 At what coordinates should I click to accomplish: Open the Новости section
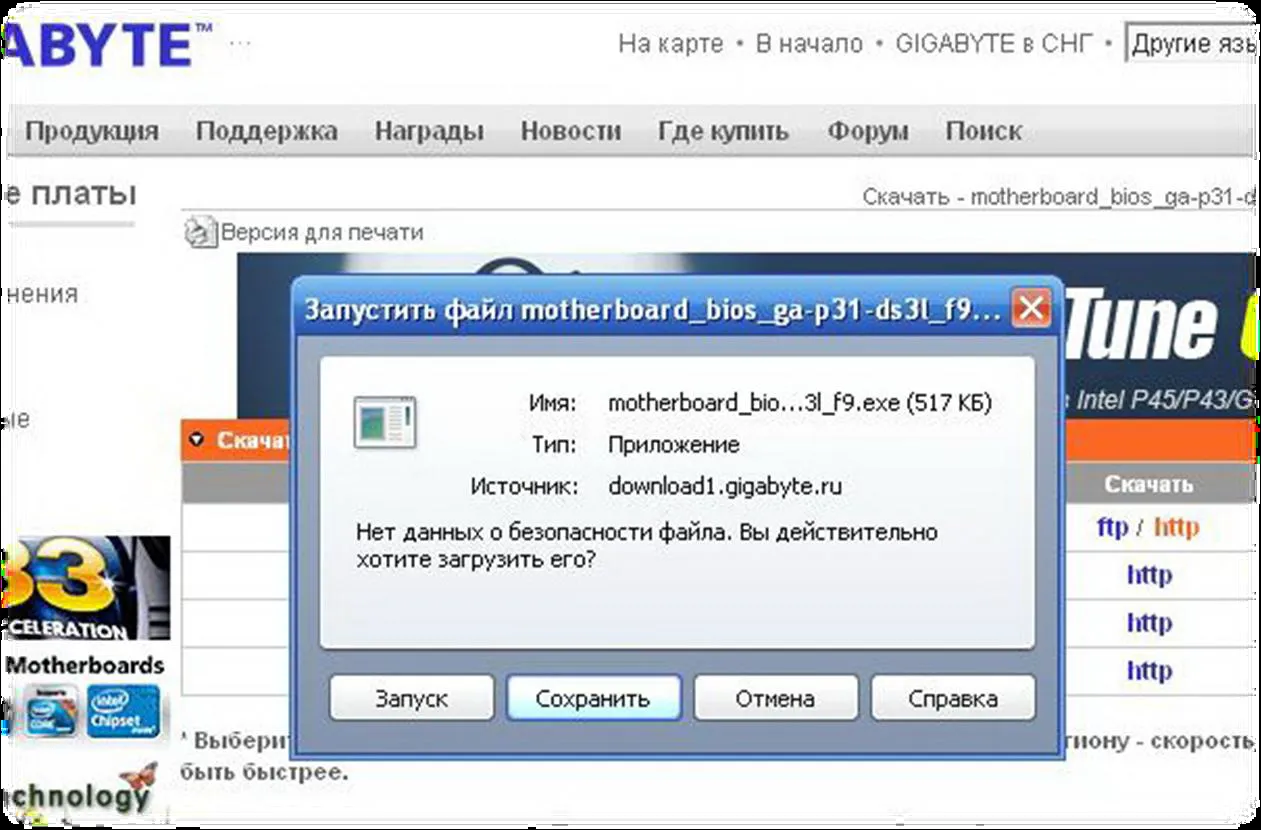pyautogui.click(x=571, y=131)
